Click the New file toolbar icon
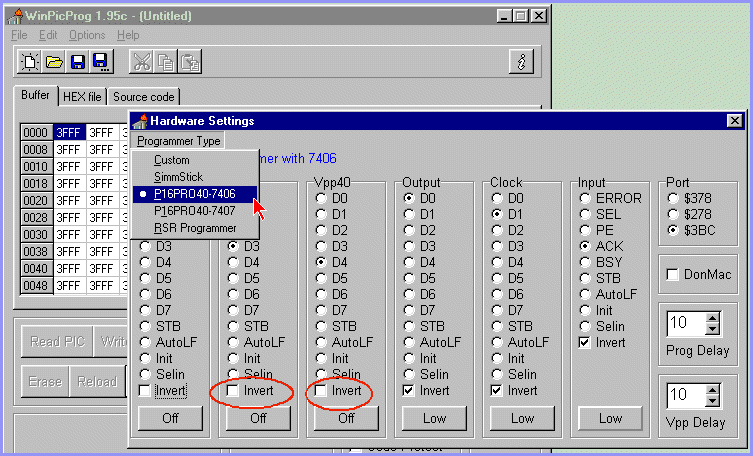This screenshot has height=456, width=753. coord(29,62)
